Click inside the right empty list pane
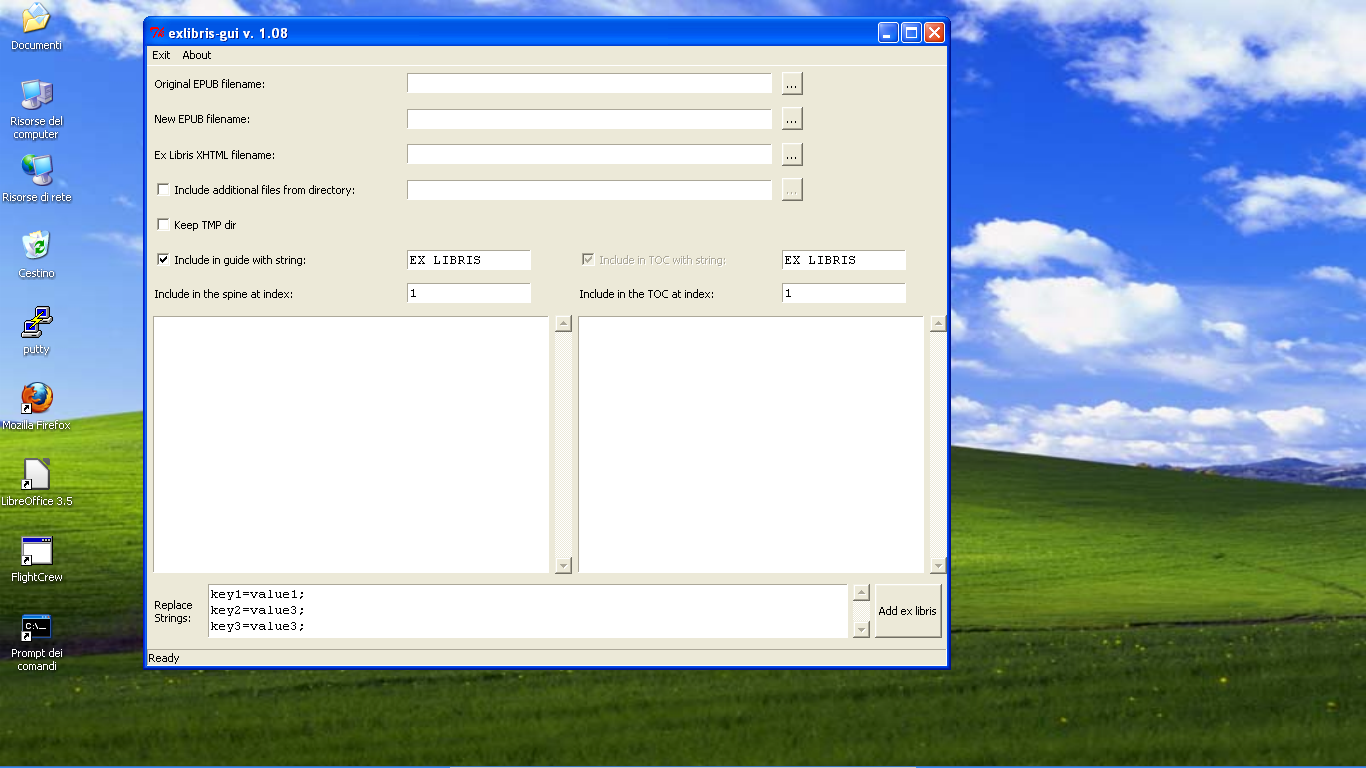1366x768 pixels. (752, 445)
